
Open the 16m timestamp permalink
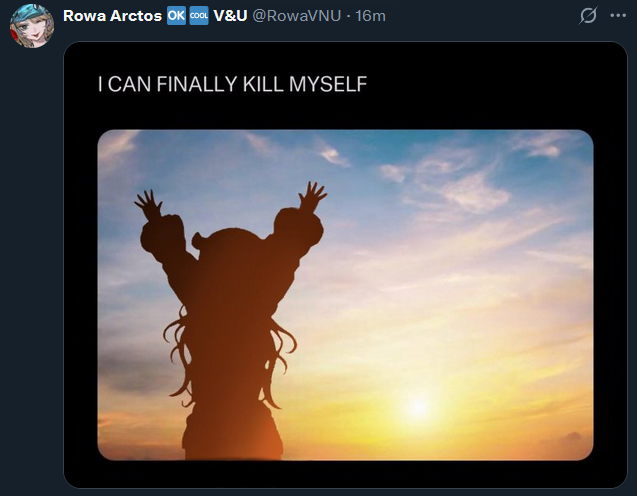[370, 16]
